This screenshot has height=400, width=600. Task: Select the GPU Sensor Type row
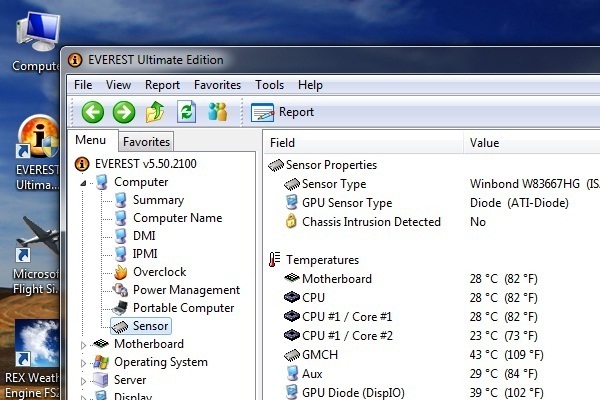coord(339,203)
